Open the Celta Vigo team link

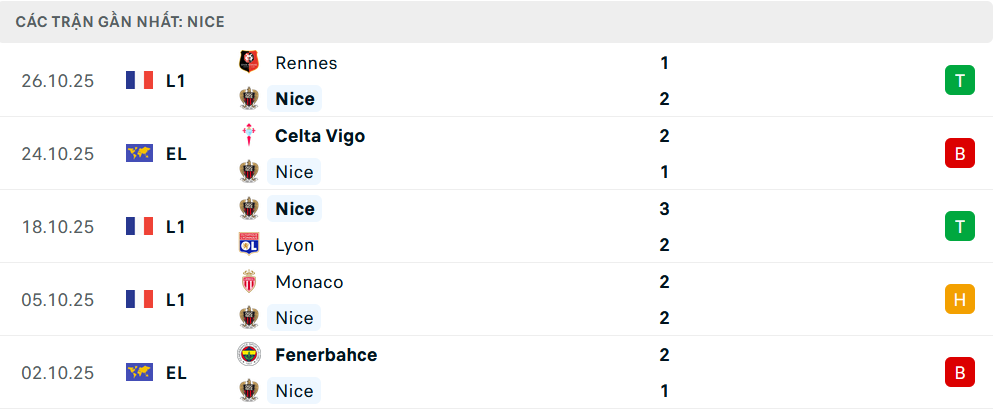pyautogui.click(x=319, y=135)
